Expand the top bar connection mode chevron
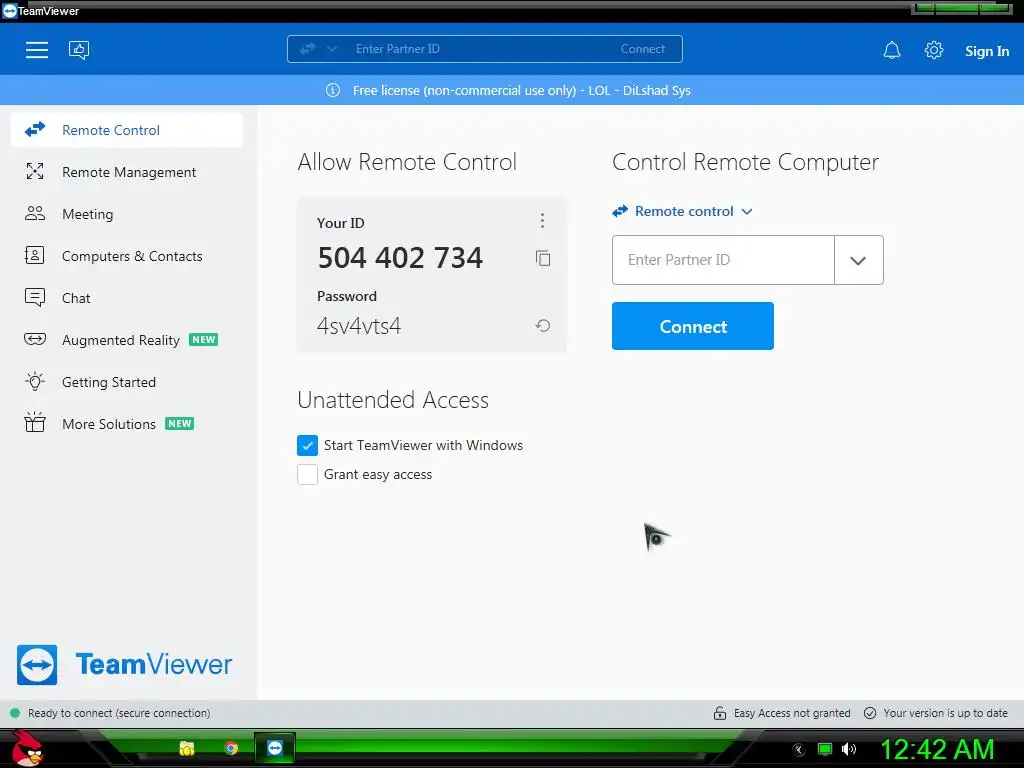The image size is (1024, 768). pos(332,49)
